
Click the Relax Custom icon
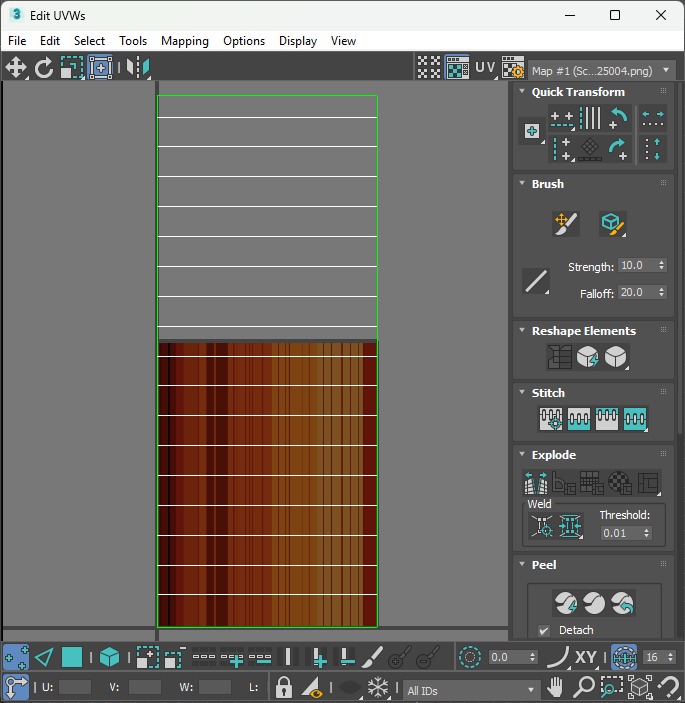[x=616, y=357]
